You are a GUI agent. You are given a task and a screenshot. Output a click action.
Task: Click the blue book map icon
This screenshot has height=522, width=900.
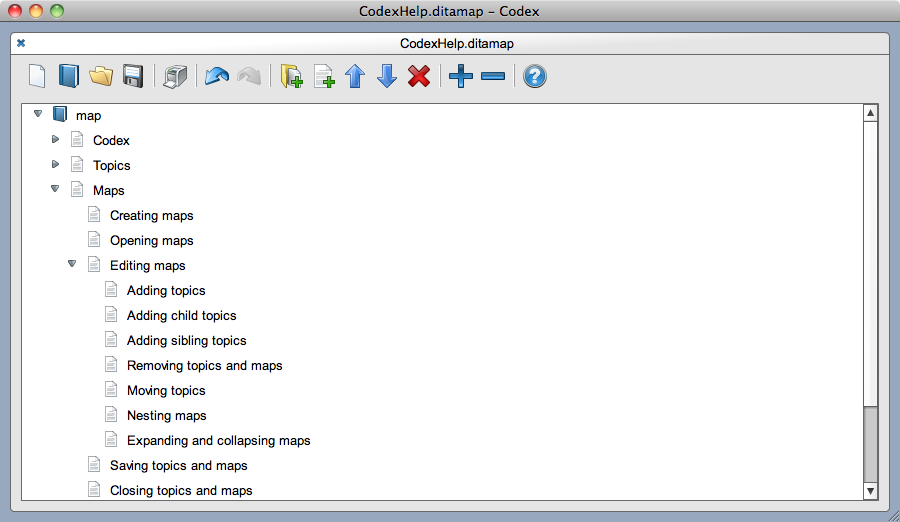(68, 76)
